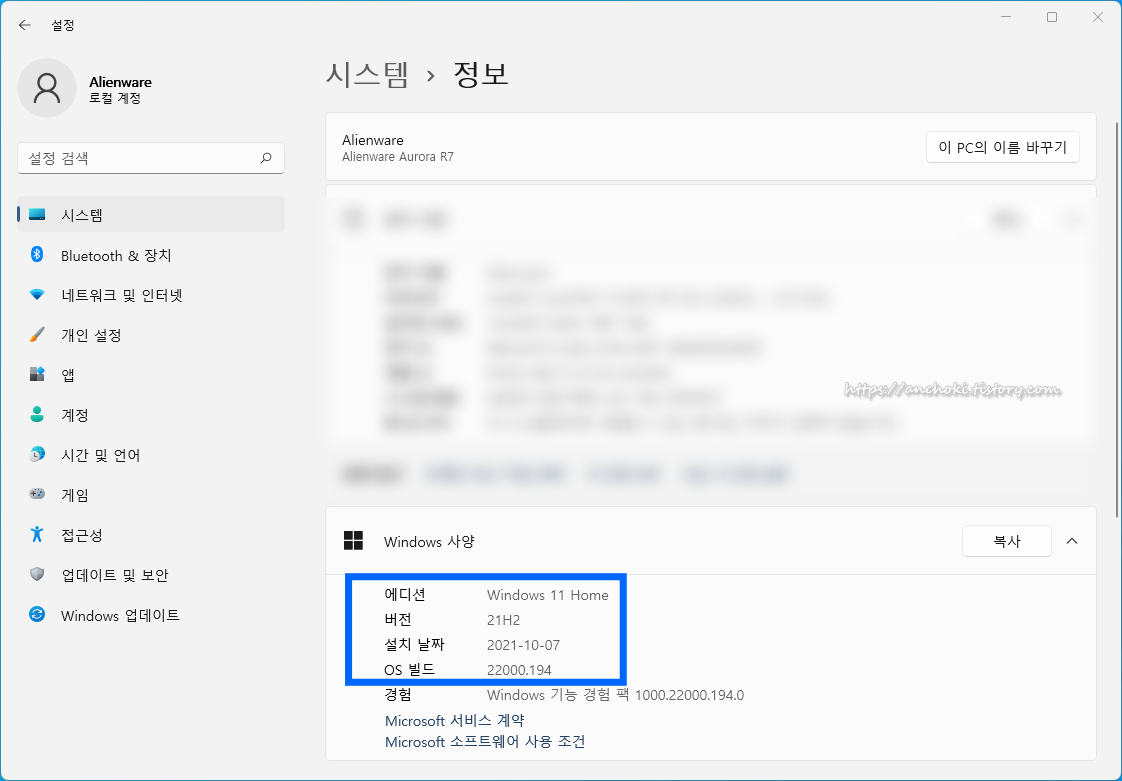Image resolution: width=1122 pixels, height=781 pixels.
Task: Click the Alienware user avatar icon
Action: point(47,88)
